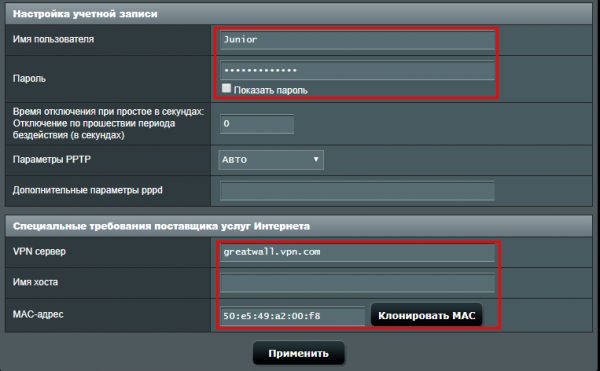Click the Пароль label
This screenshot has width=600, height=371.
[29, 79]
